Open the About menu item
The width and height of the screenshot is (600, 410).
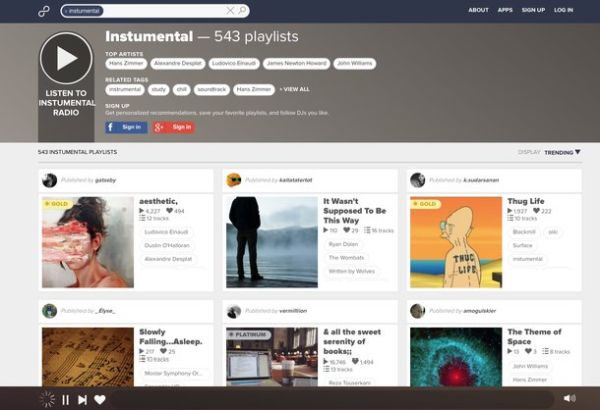pos(479,10)
